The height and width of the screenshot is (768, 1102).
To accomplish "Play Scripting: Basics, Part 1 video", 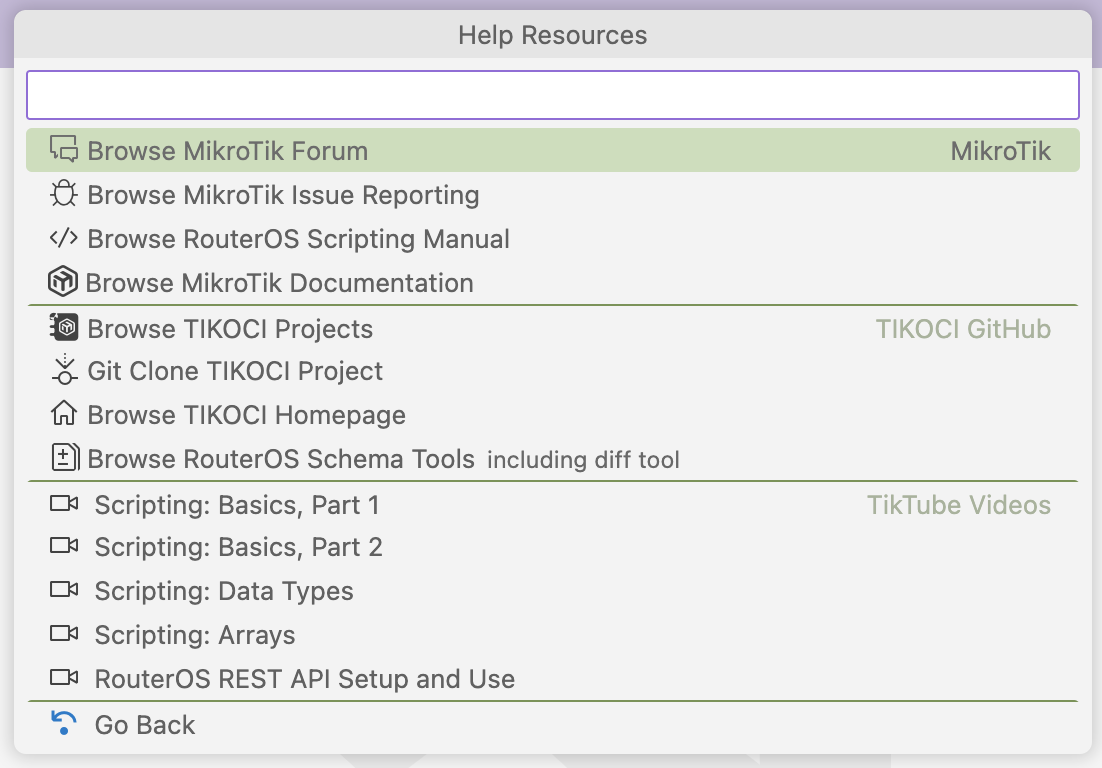I will coord(552,505).
